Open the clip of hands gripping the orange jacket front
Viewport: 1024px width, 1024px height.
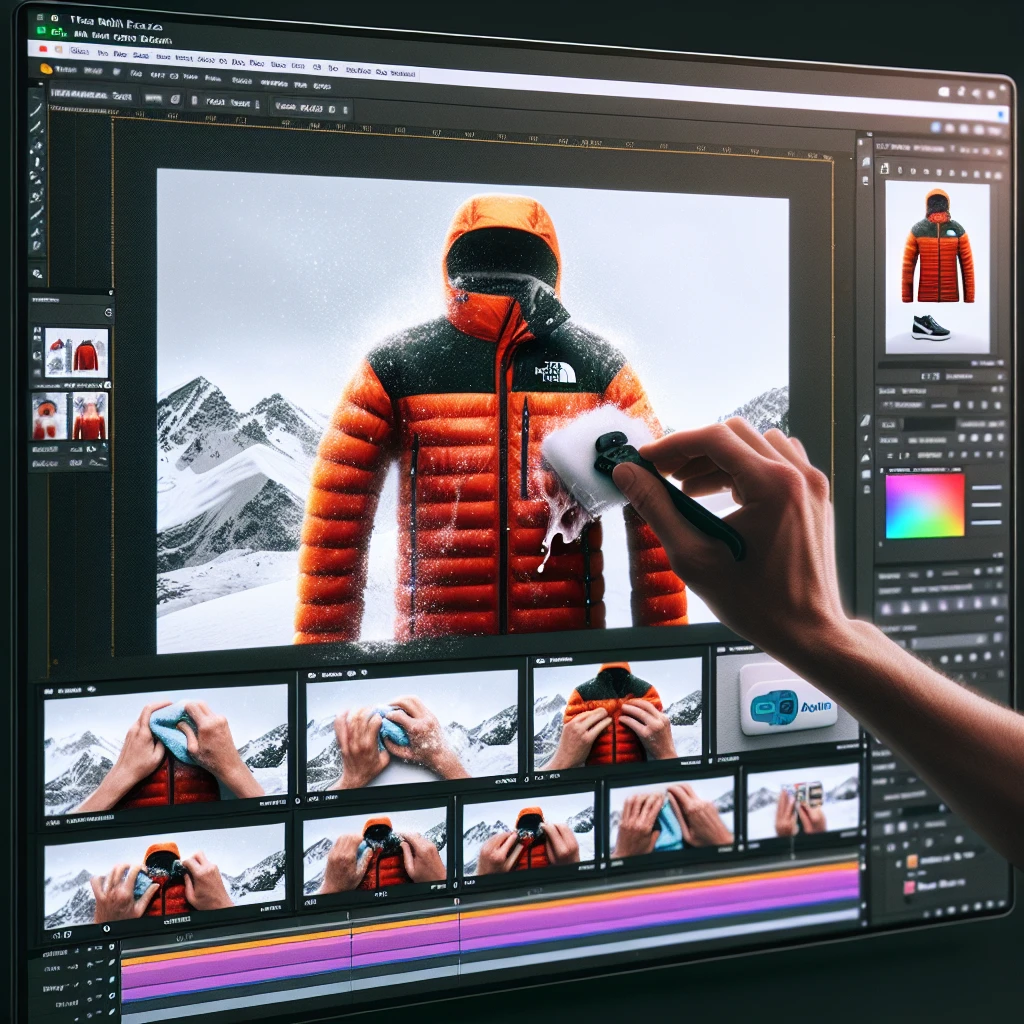(617, 713)
